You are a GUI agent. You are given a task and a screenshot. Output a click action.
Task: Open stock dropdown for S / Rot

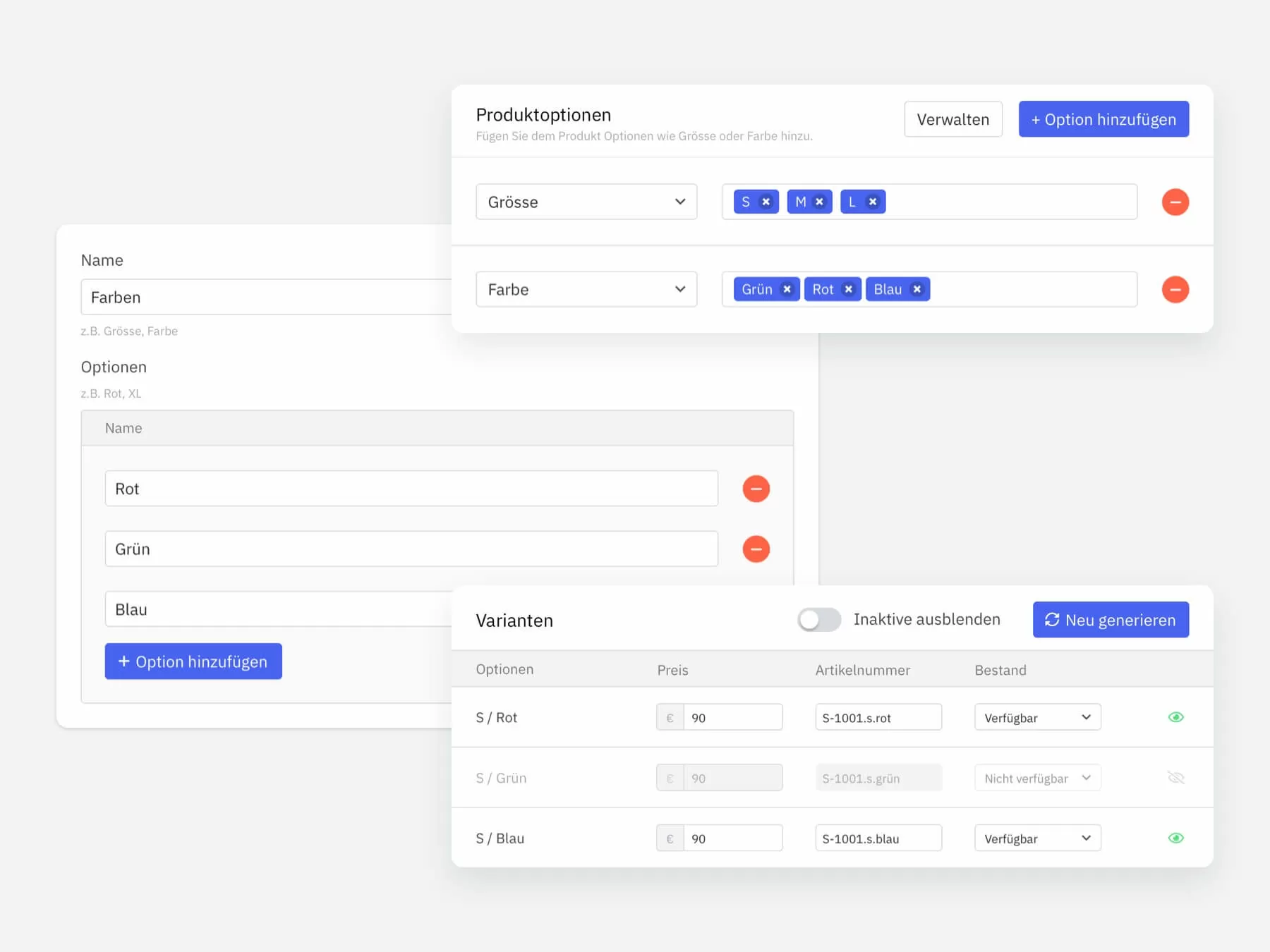[x=1037, y=718]
